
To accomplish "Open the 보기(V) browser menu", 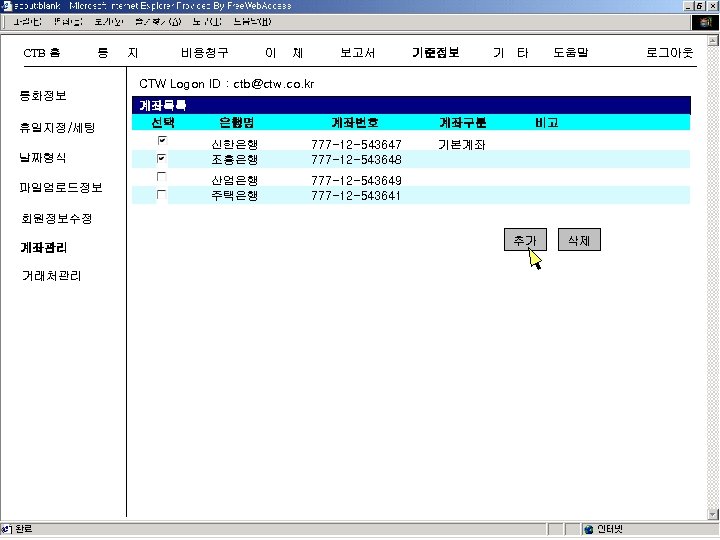I will click(109, 22).
